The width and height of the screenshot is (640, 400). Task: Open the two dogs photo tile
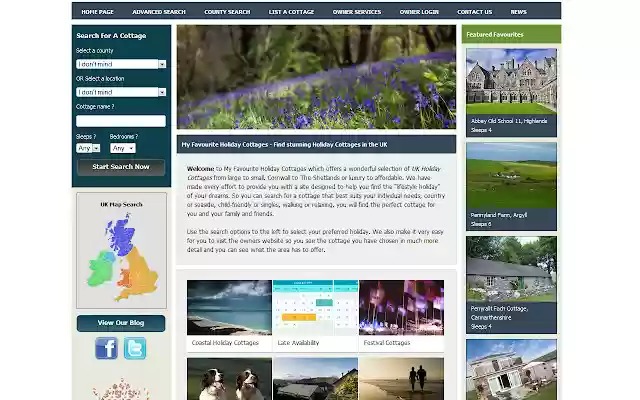pyautogui.click(x=229, y=379)
